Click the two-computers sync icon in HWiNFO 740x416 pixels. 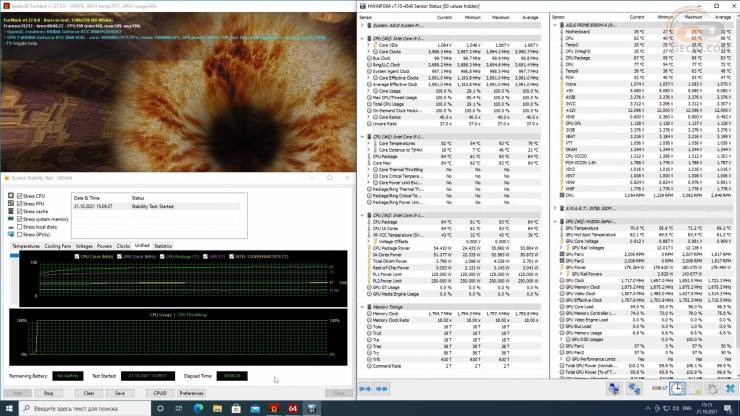pos(634,389)
